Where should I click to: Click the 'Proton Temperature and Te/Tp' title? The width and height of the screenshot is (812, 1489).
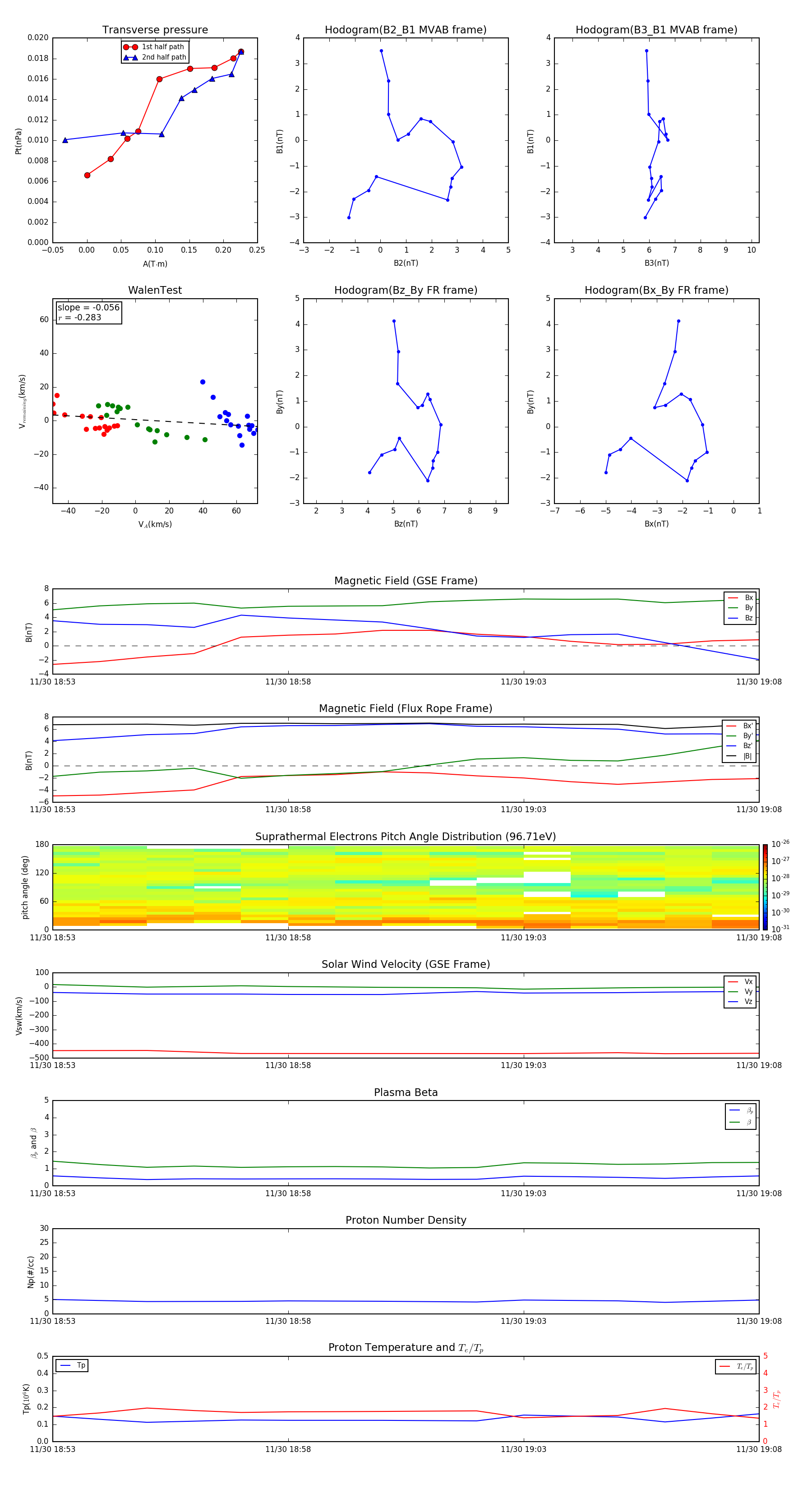pyautogui.click(x=406, y=1348)
